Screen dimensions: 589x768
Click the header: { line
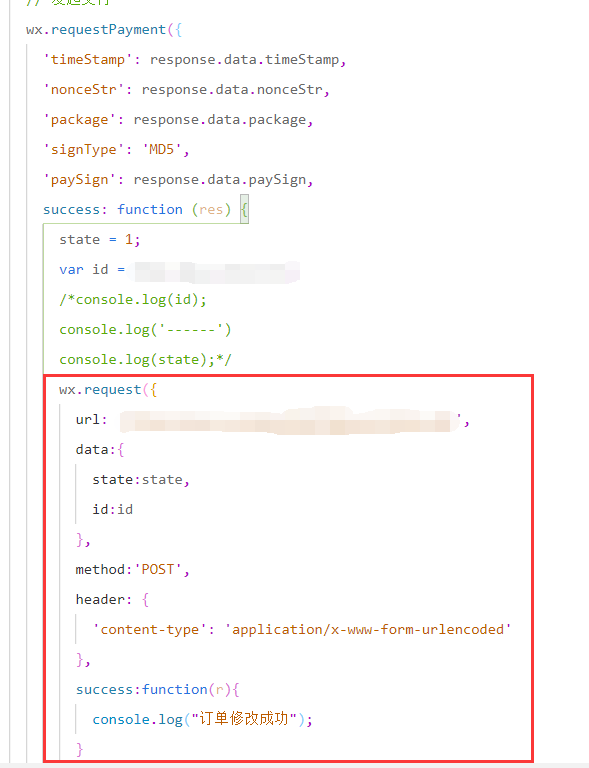point(112,600)
